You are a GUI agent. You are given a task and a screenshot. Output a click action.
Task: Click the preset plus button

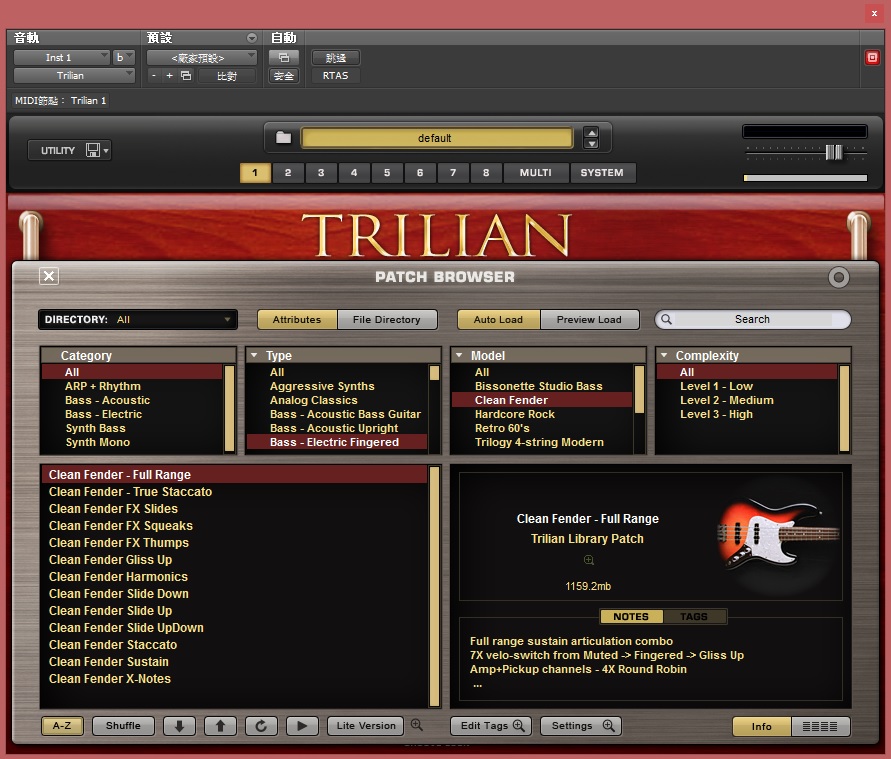(169, 76)
